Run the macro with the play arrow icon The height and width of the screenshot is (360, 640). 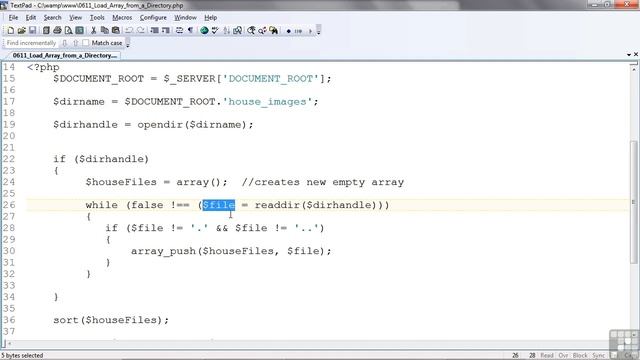(310, 31)
